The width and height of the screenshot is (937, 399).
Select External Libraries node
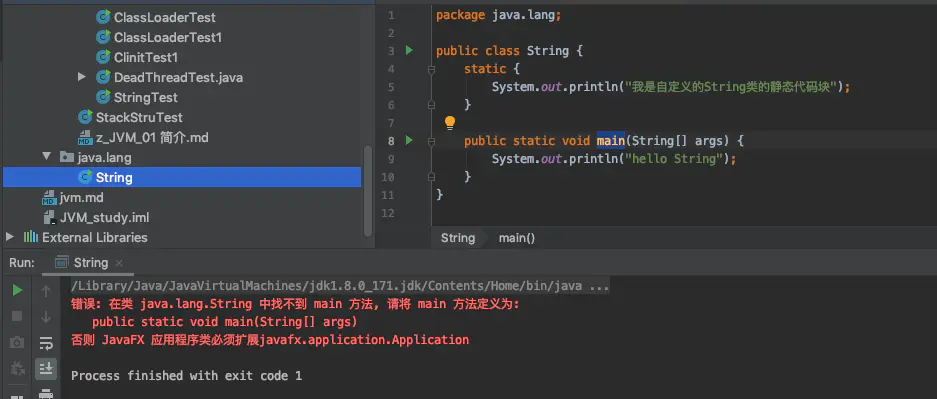[94, 237]
